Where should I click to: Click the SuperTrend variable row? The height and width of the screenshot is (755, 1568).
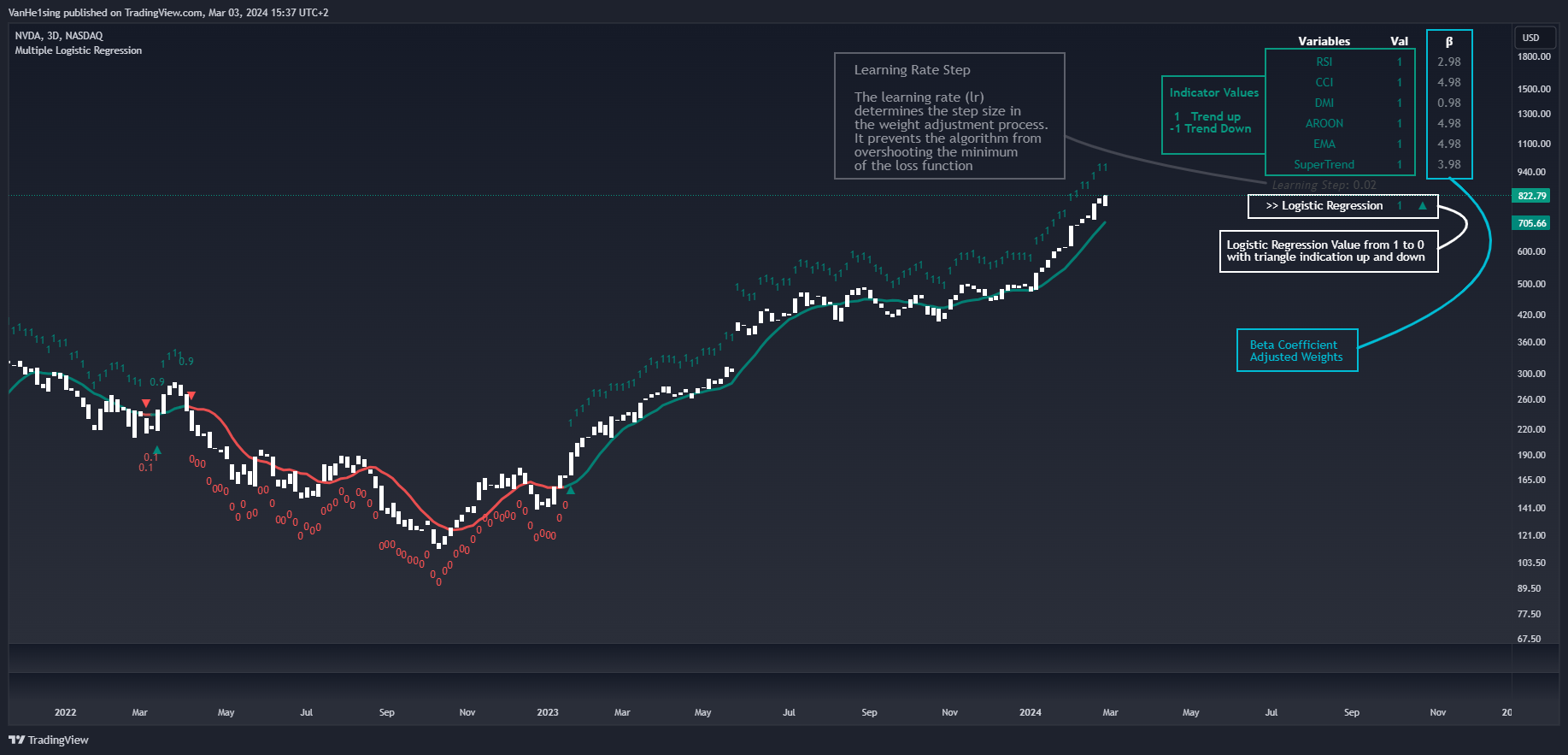click(1340, 164)
